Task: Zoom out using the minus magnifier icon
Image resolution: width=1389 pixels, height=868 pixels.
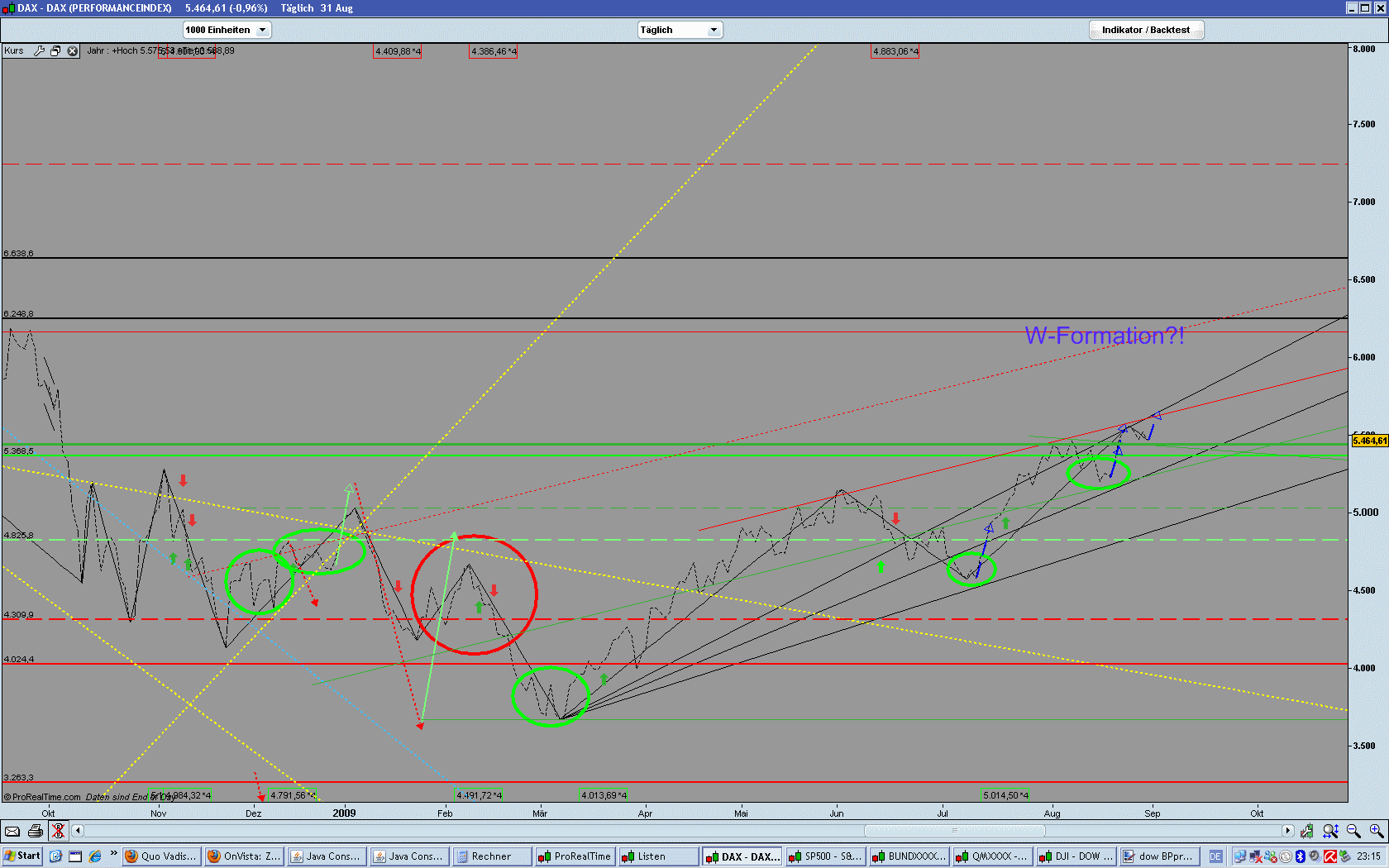Action: point(1353,831)
